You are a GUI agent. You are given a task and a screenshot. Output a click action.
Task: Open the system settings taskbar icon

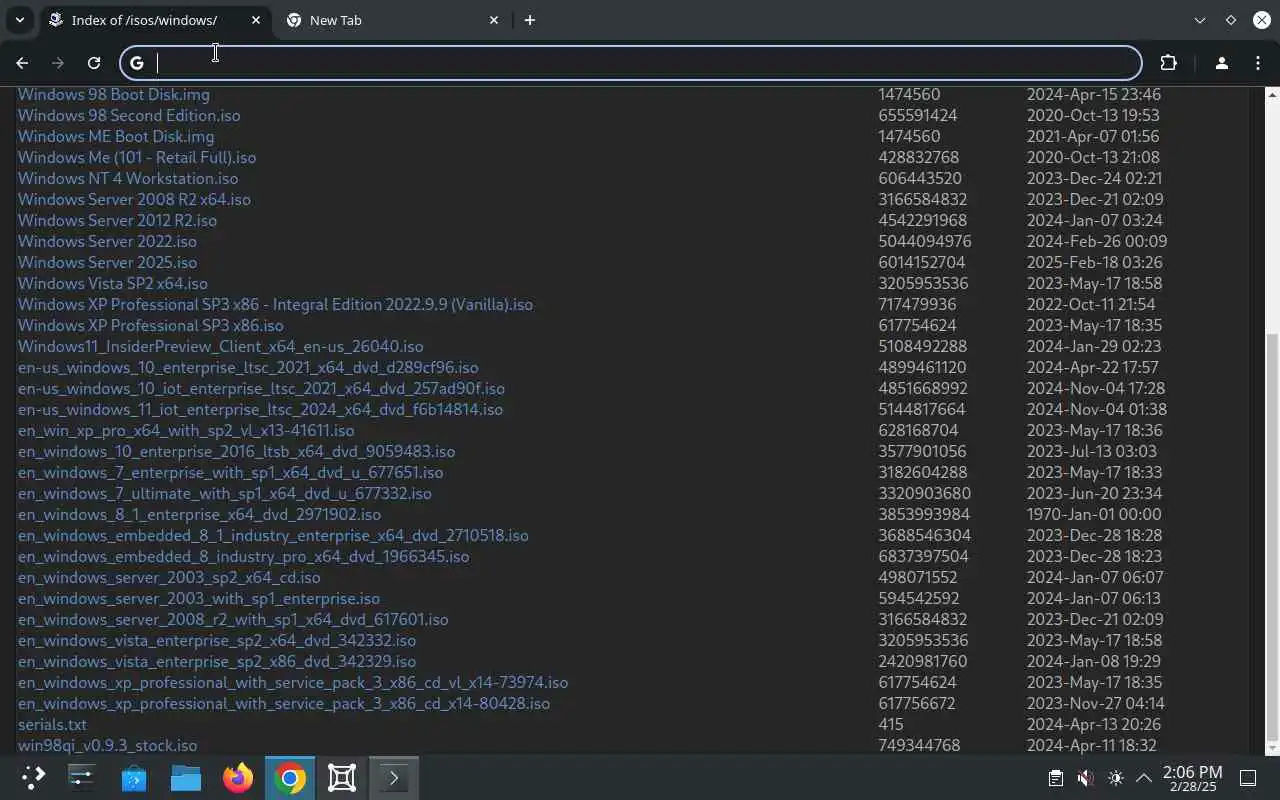click(x=82, y=778)
